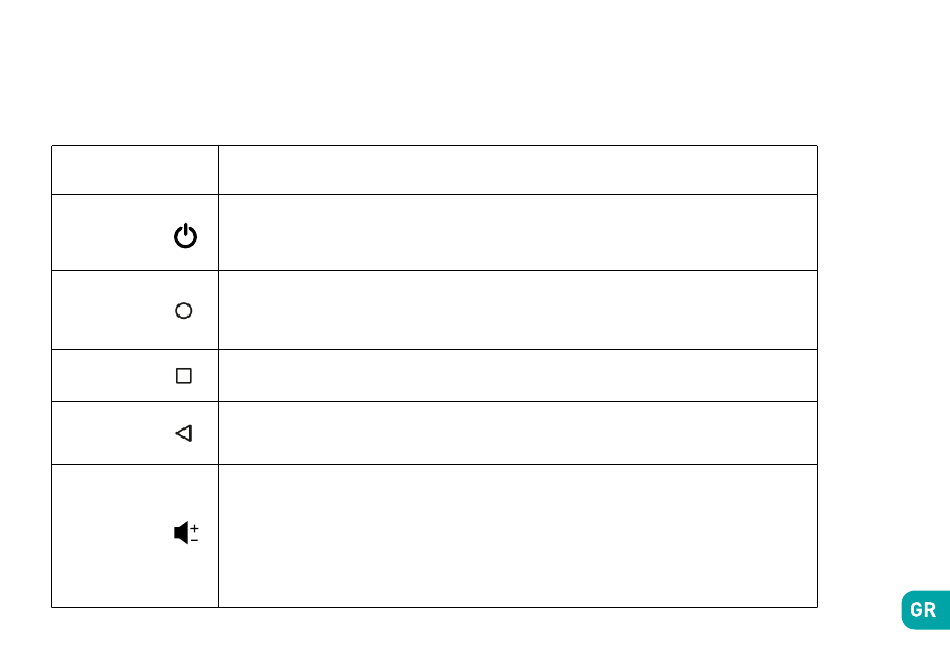Click the description cell next to the circle icon

(518, 310)
